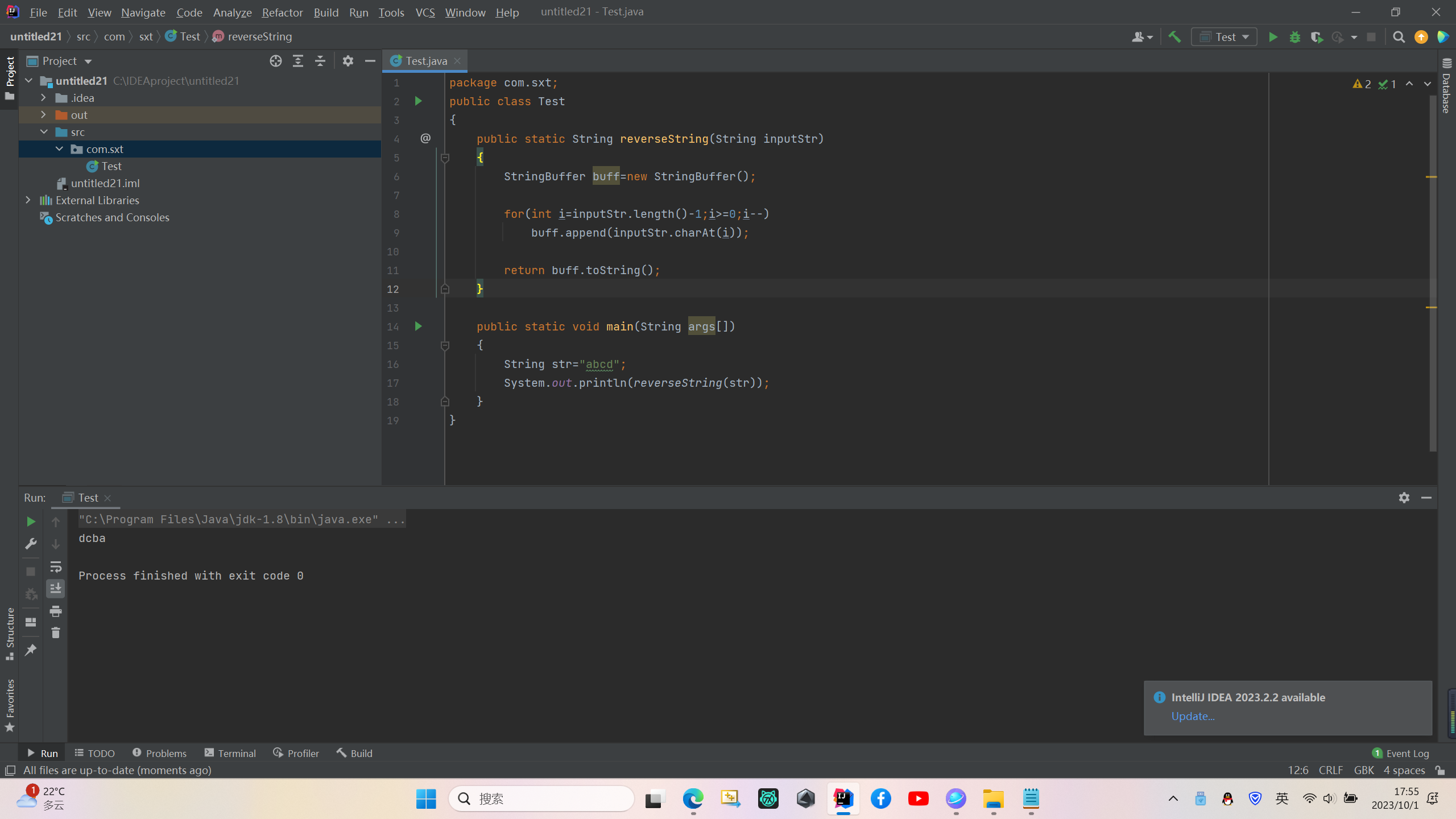Toggle read-only lock icon in status bar
This screenshot has width=1456, height=819.
point(1440,770)
